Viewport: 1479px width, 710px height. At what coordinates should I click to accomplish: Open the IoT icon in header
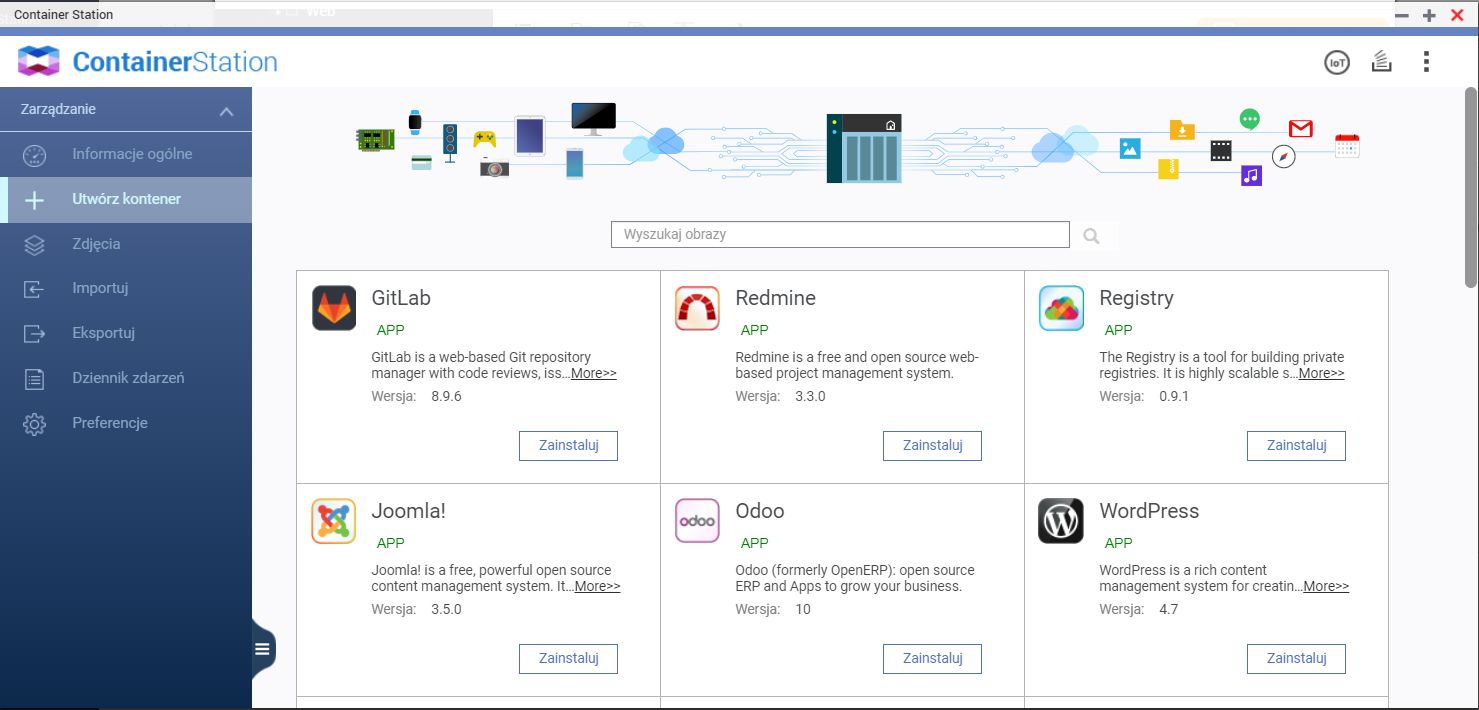(1336, 62)
